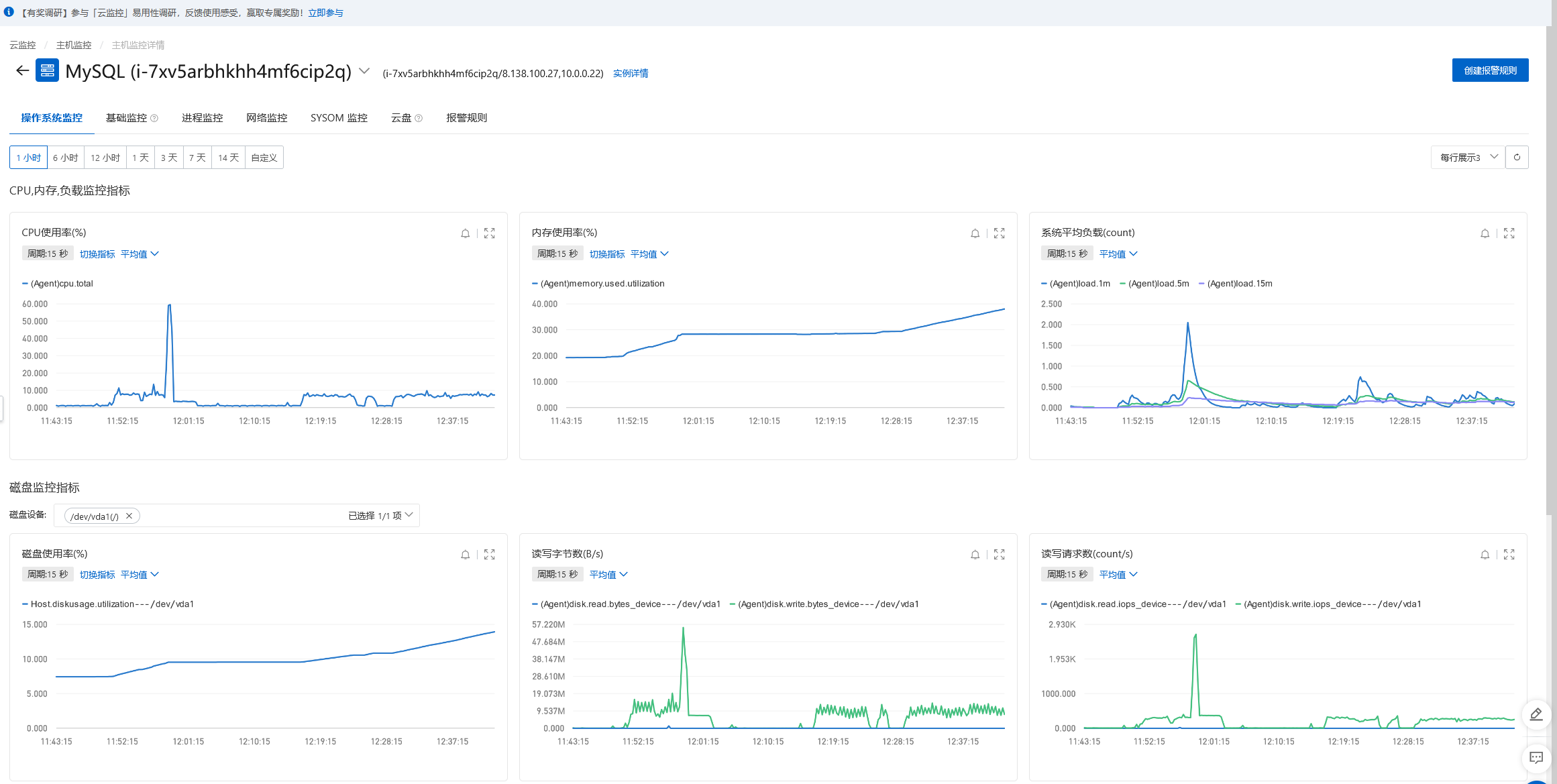Viewport: 1557px width, 784px height.
Task: Open the 实例详情 link
Action: [630, 74]
